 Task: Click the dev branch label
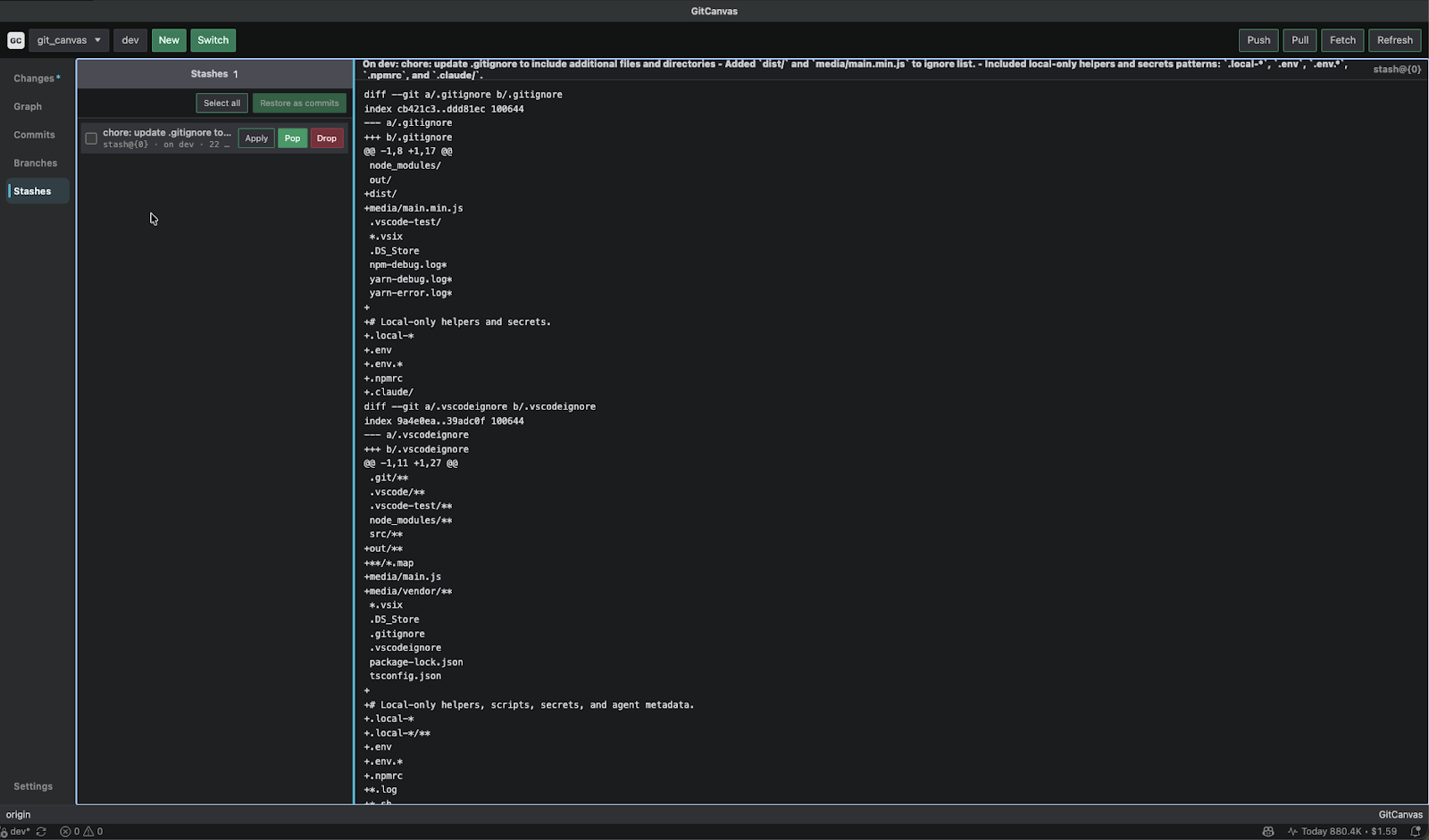(130, 40)
